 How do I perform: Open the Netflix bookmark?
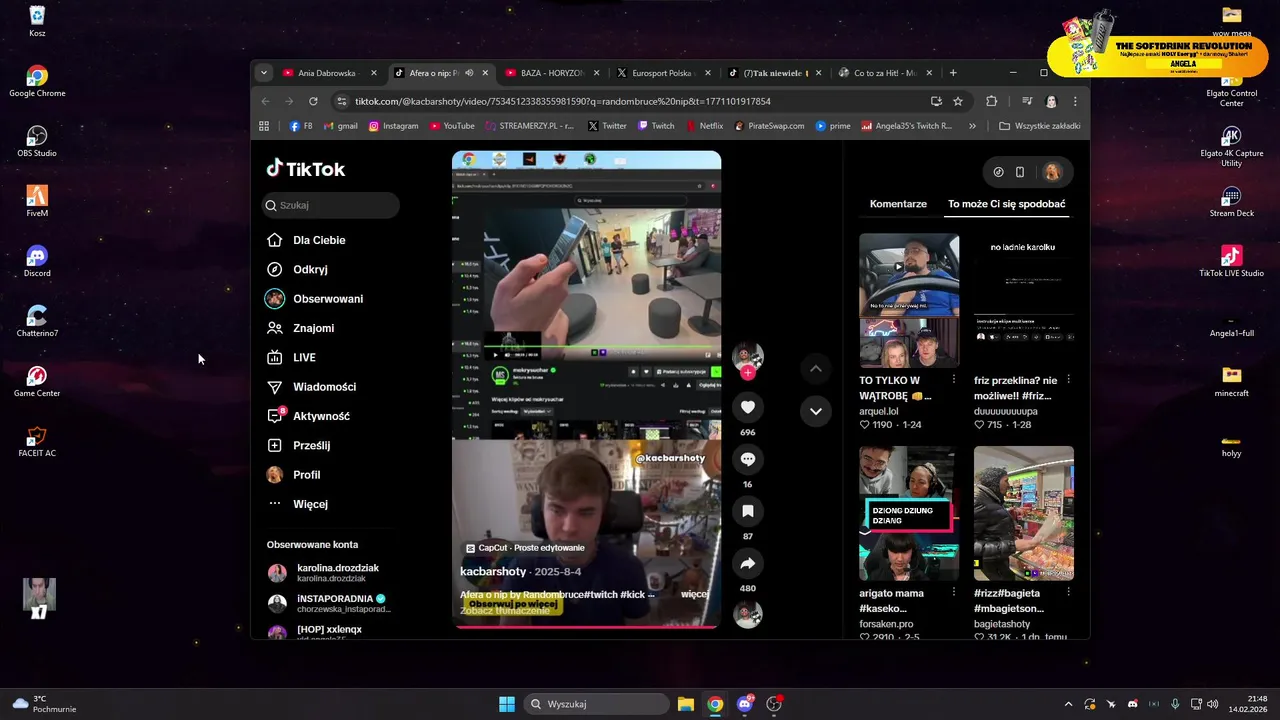704,126
